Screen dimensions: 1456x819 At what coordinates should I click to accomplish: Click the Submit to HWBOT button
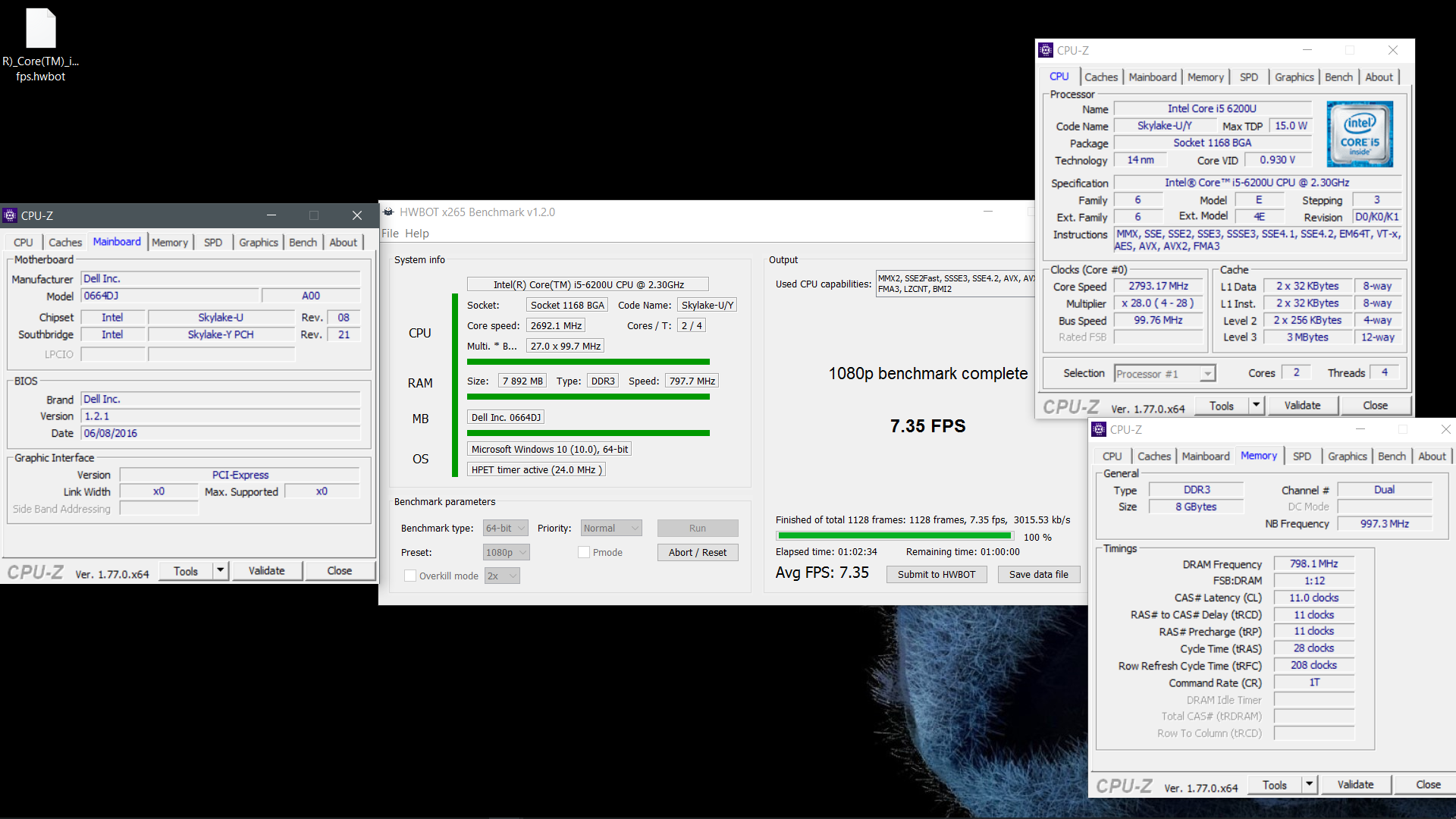click(x=937, y=574)
